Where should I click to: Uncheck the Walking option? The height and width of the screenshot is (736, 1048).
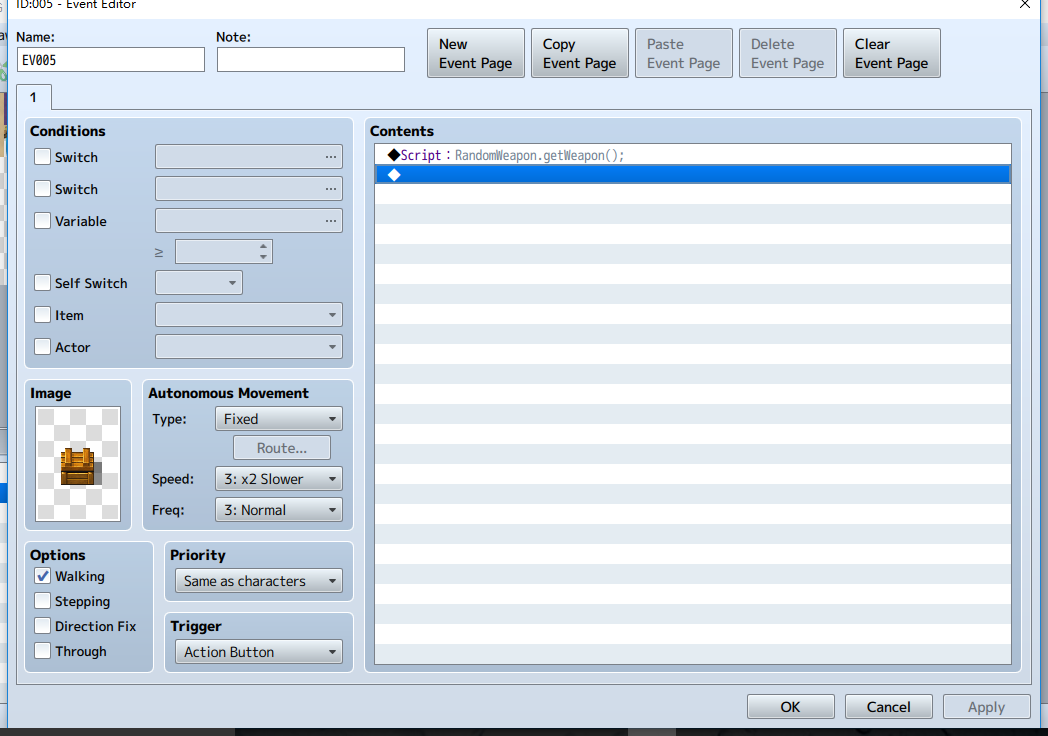[42, 576]
